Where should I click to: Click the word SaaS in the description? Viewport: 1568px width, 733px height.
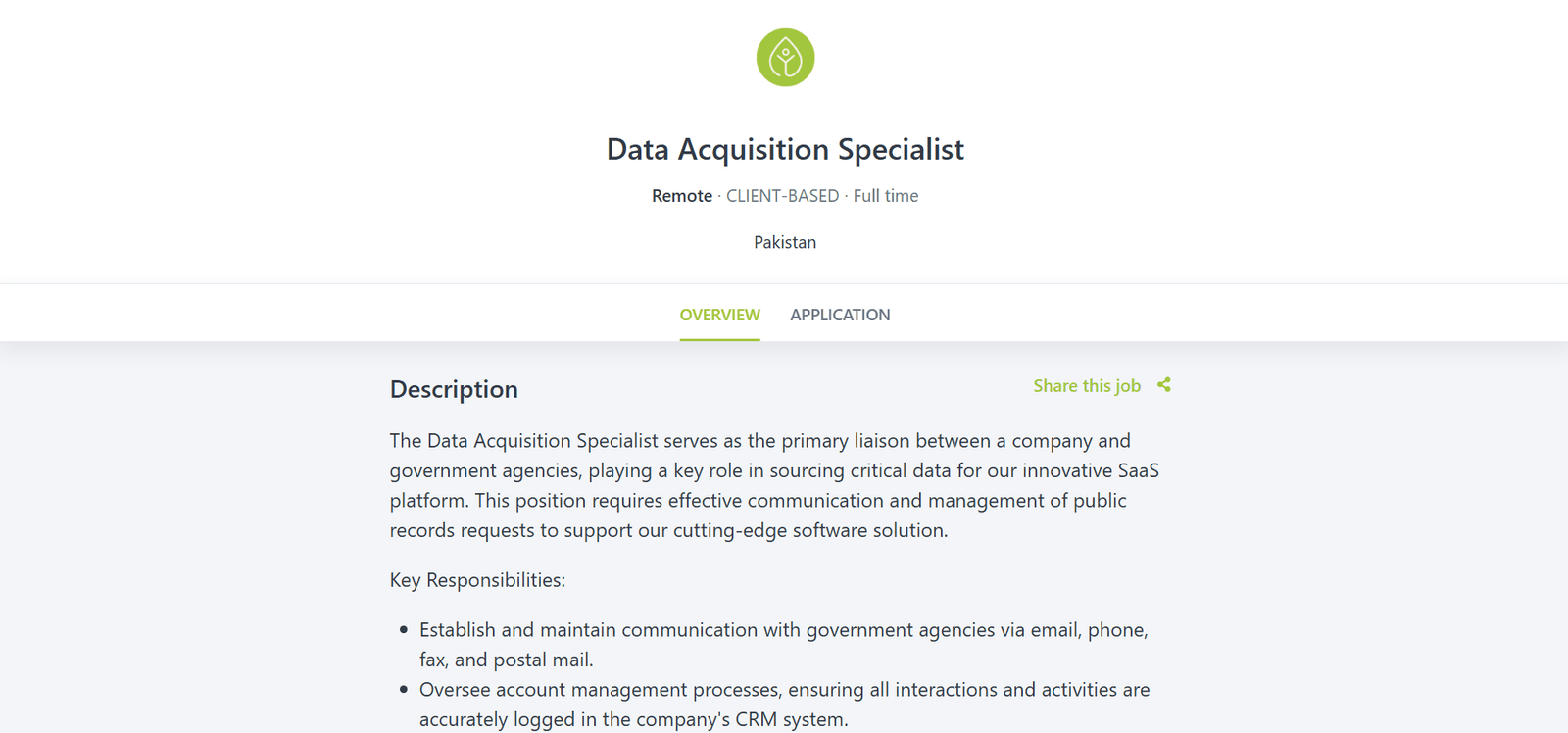click(x=1139, y=470)
